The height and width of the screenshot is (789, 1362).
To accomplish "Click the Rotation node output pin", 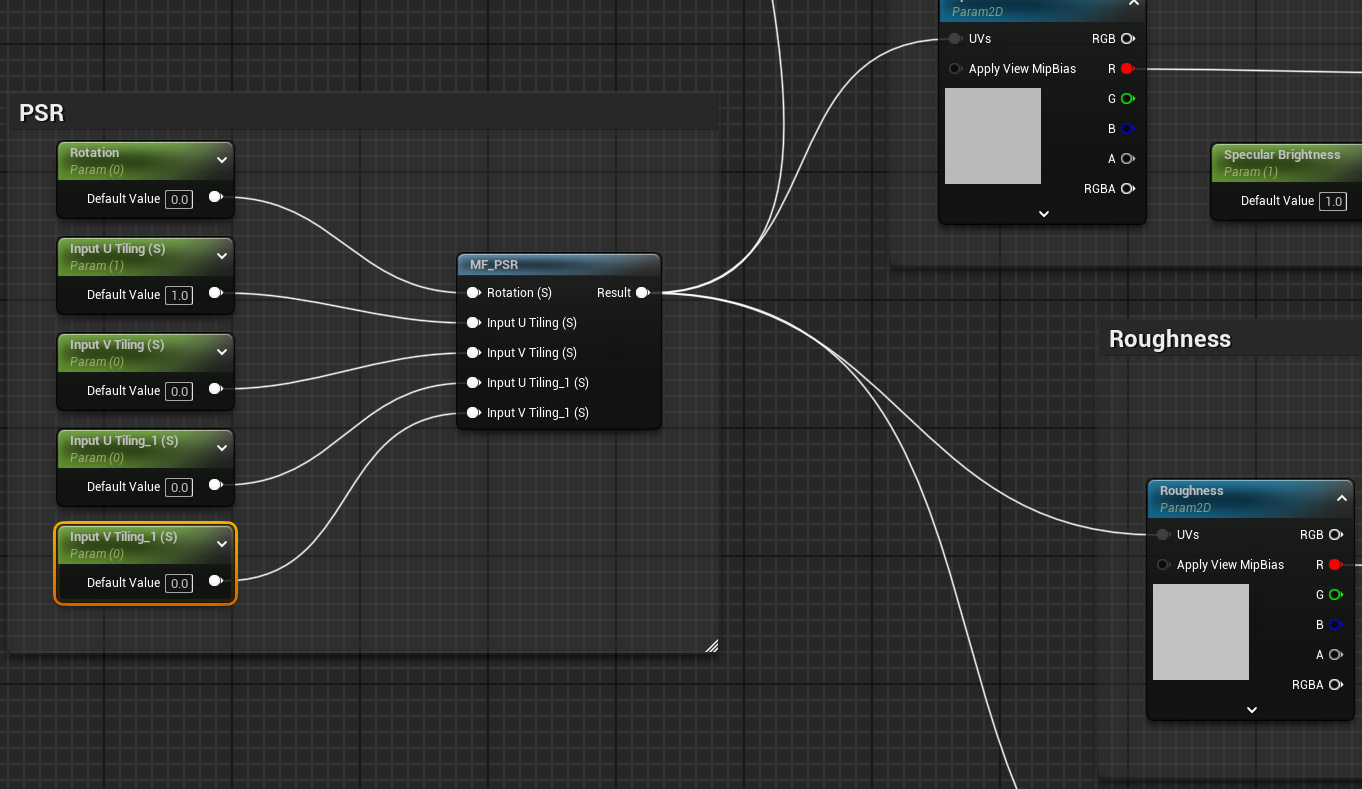I will pyautogui.click(x=215, y=198).
